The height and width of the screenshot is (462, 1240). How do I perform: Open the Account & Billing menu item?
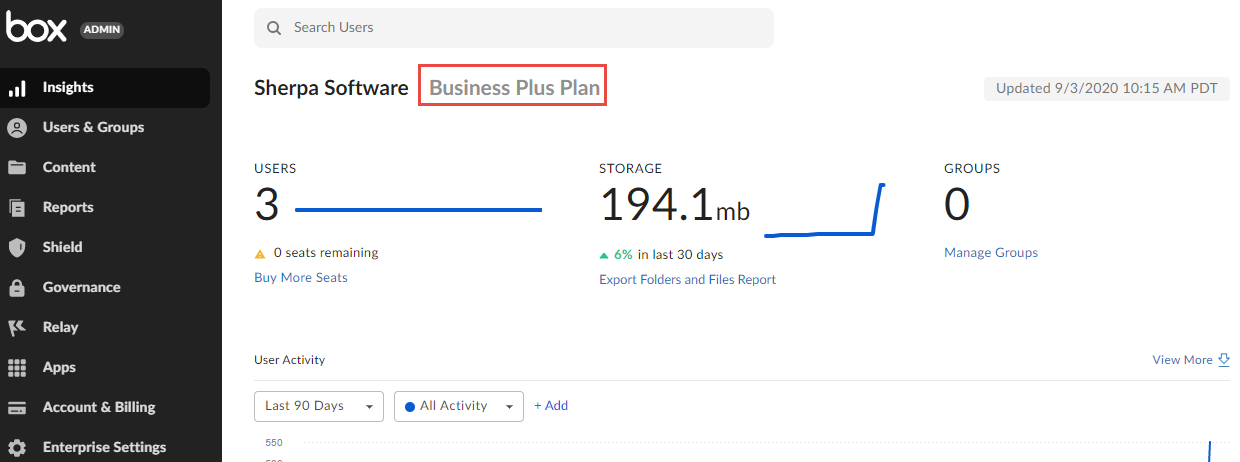(99, 407)
